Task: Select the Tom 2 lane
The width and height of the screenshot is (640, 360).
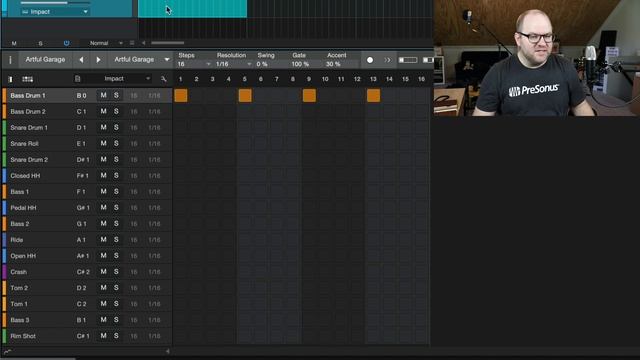Action: click(19, 288)
